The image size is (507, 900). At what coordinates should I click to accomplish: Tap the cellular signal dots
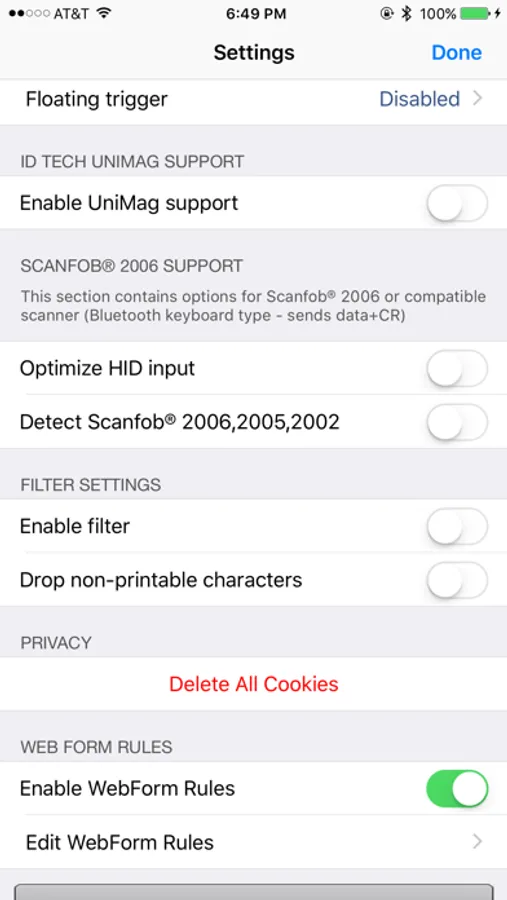(x=29, y=13)
